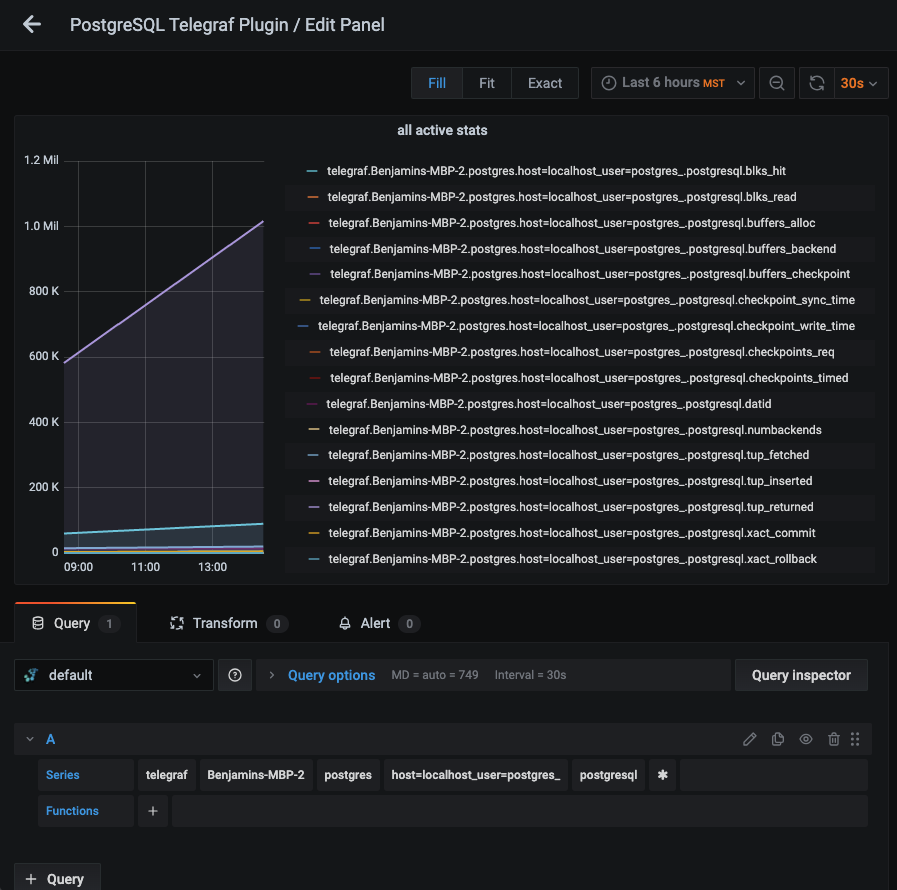
Task: Switch to the Transform tab
Action: (228, 623)
